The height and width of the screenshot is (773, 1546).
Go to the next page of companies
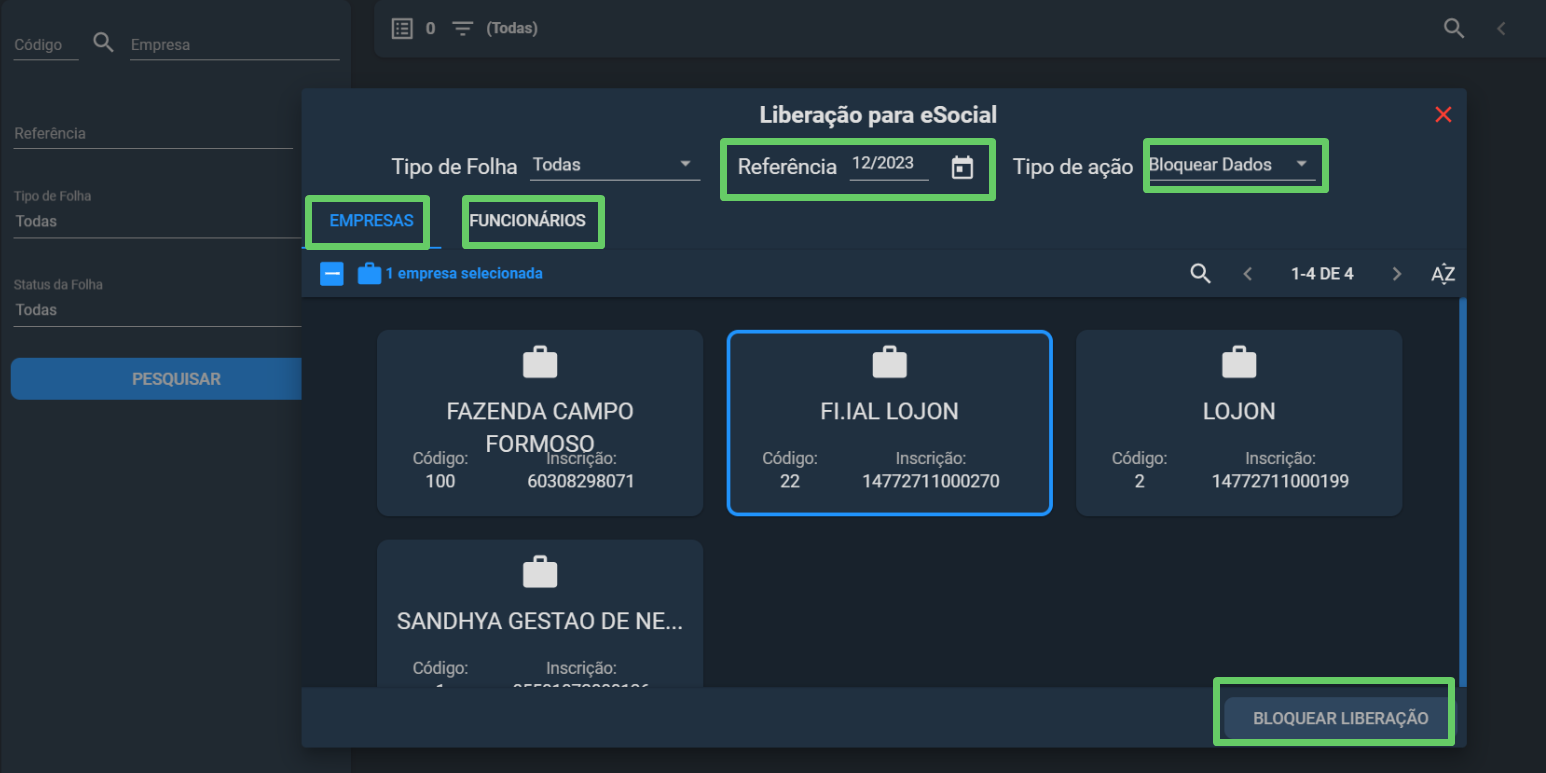click(x=1397, y=274)
